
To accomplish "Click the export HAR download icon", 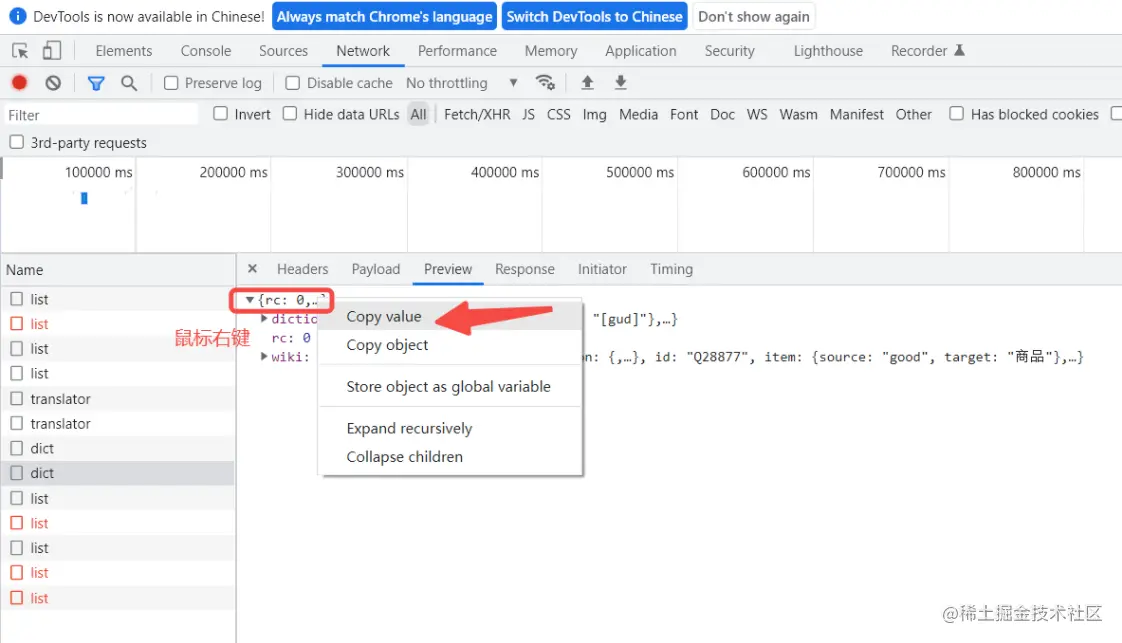I will tap(621, 82).
